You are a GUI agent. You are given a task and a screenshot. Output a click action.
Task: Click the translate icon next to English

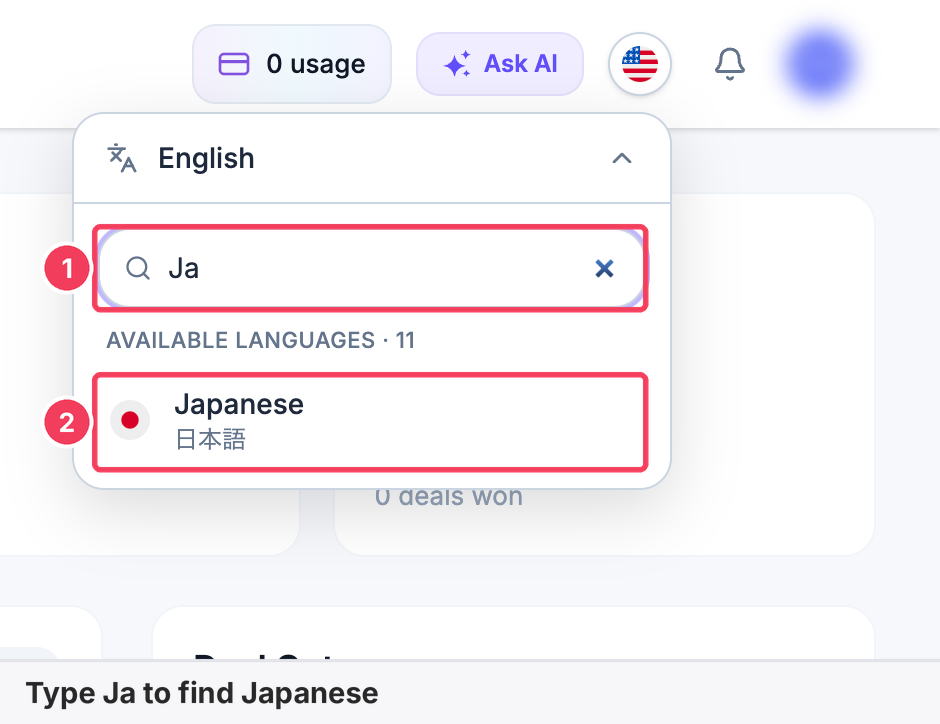(x=122, y=158)
